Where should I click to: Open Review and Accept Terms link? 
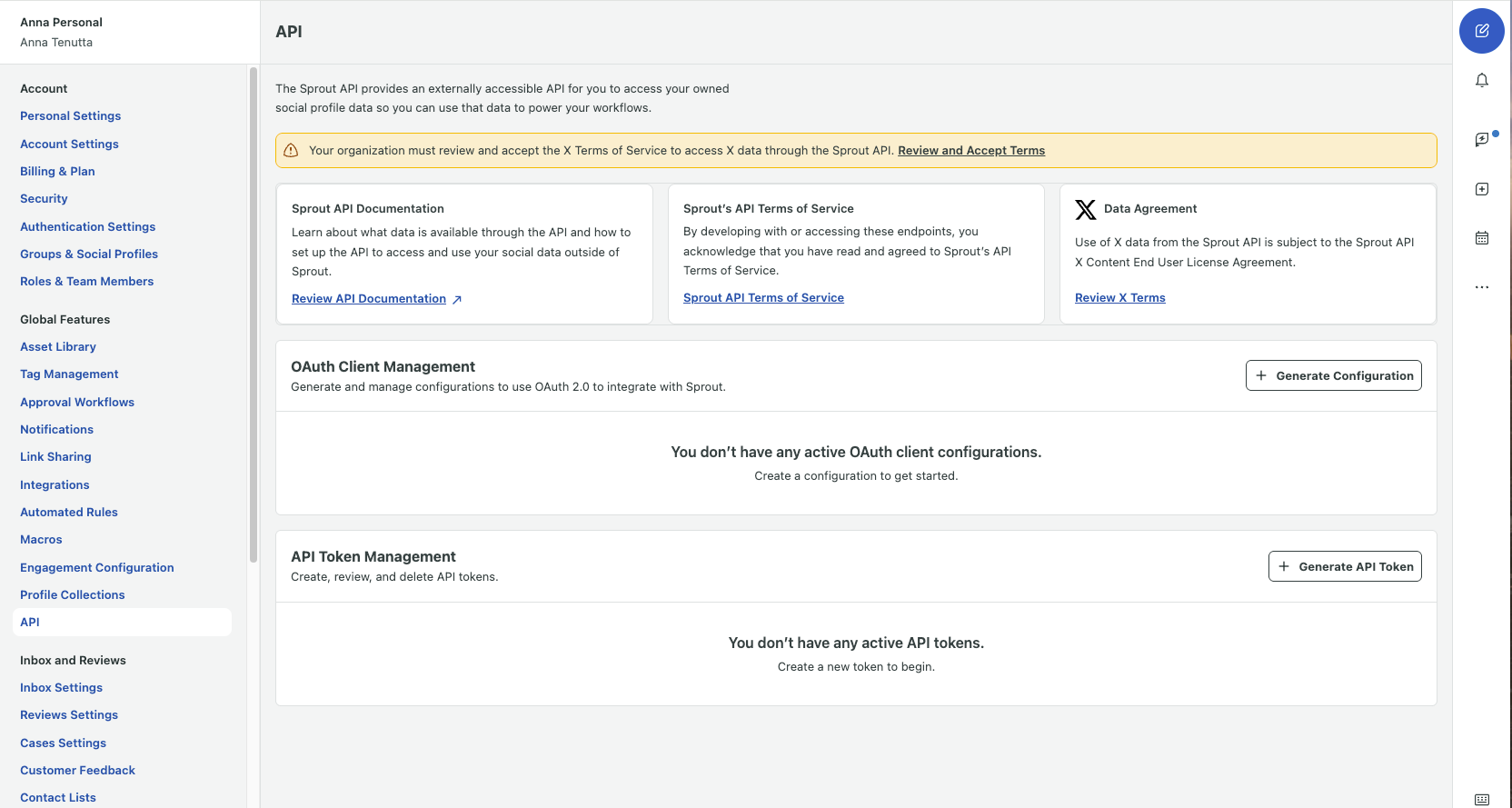pyautogui.click(x=971, y=151)
